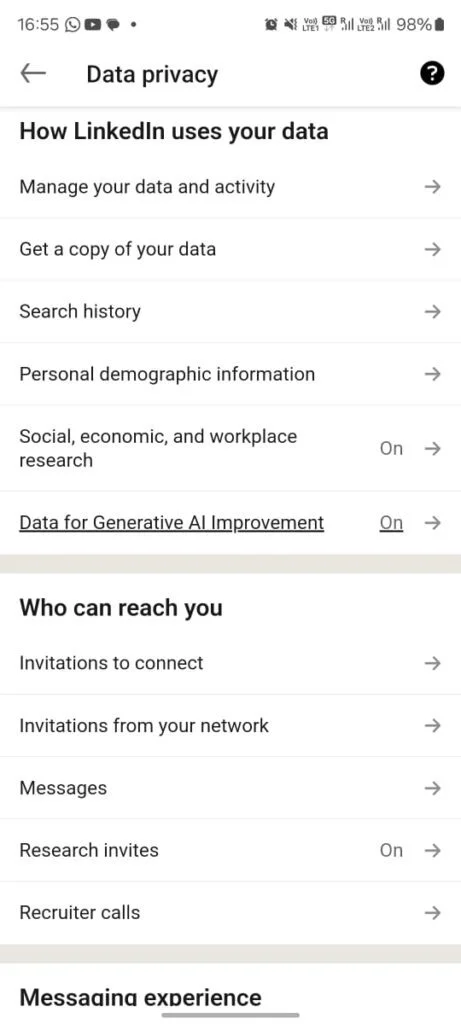Viewport: 461px width, 1024px height.
Task: Open Social, economic, and workplace research
Action: [x=230, y=448]
